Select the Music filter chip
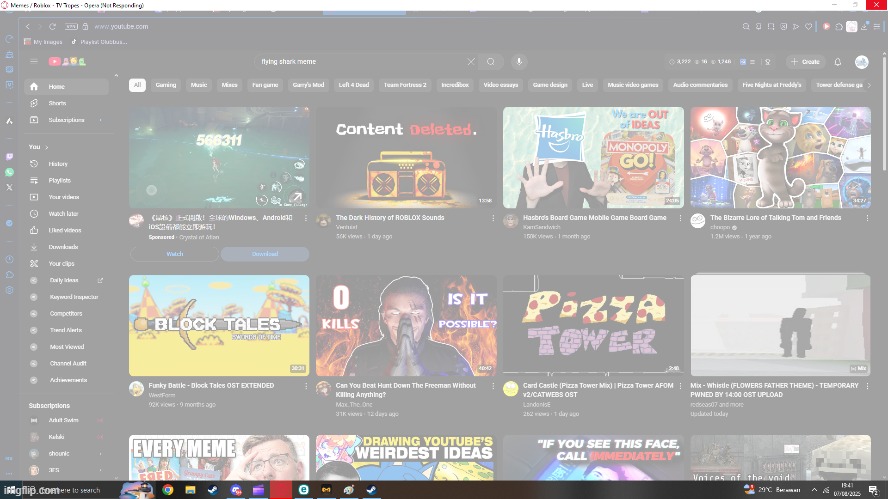The height and width of the screenshot is (499, 888). tap(199, 85)
